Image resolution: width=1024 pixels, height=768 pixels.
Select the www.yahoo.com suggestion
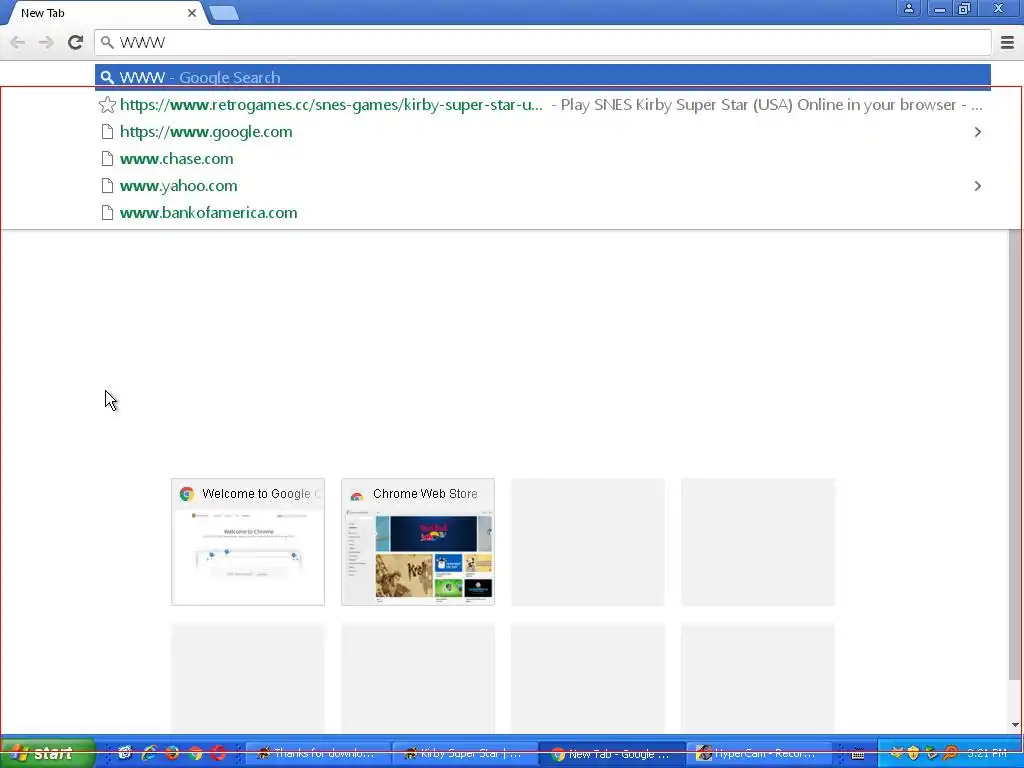[543, 185]
